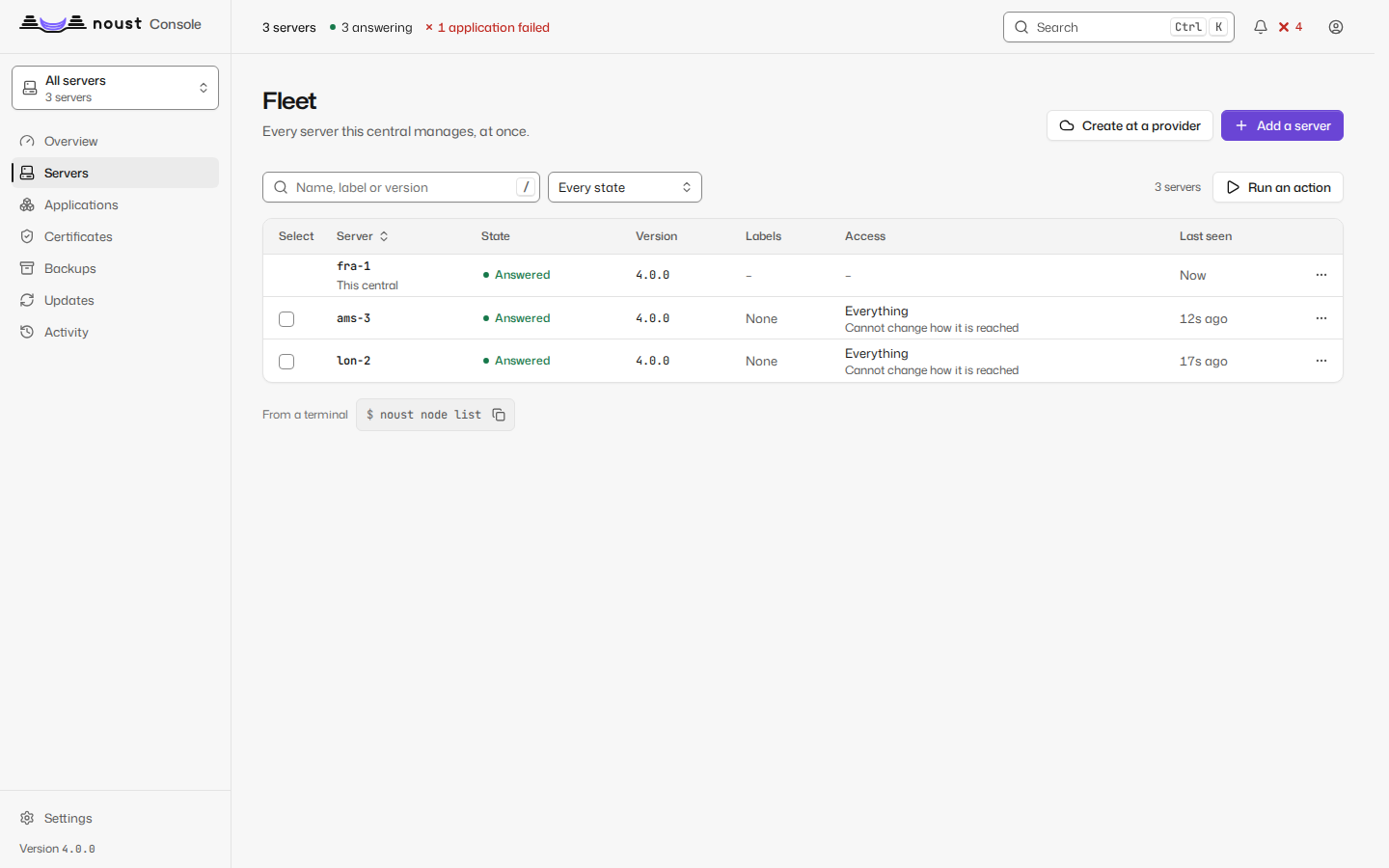Select Servers in sidebar
Screen dimensions: 1389x868
(115, 173)
